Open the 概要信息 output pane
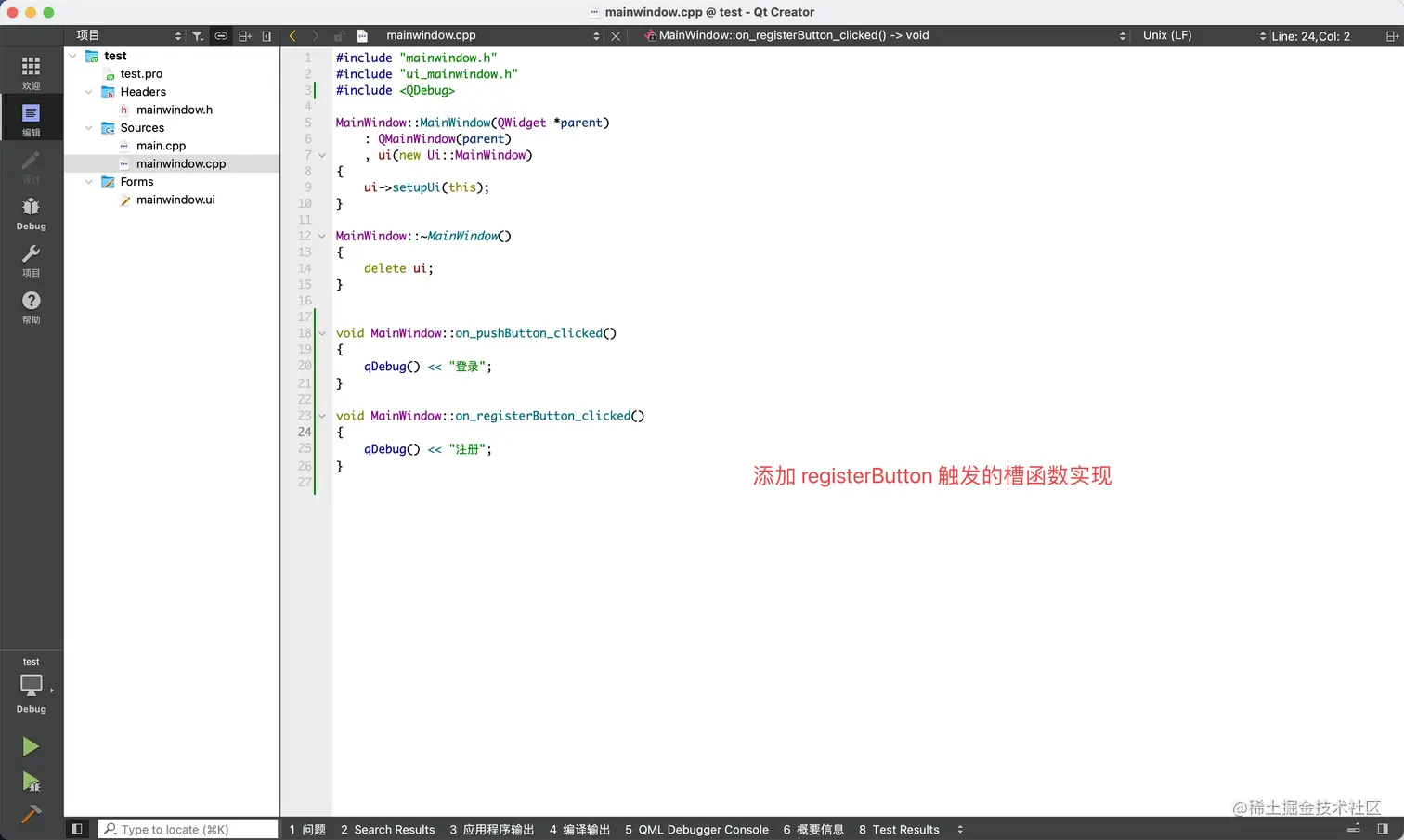 point(813,829)
